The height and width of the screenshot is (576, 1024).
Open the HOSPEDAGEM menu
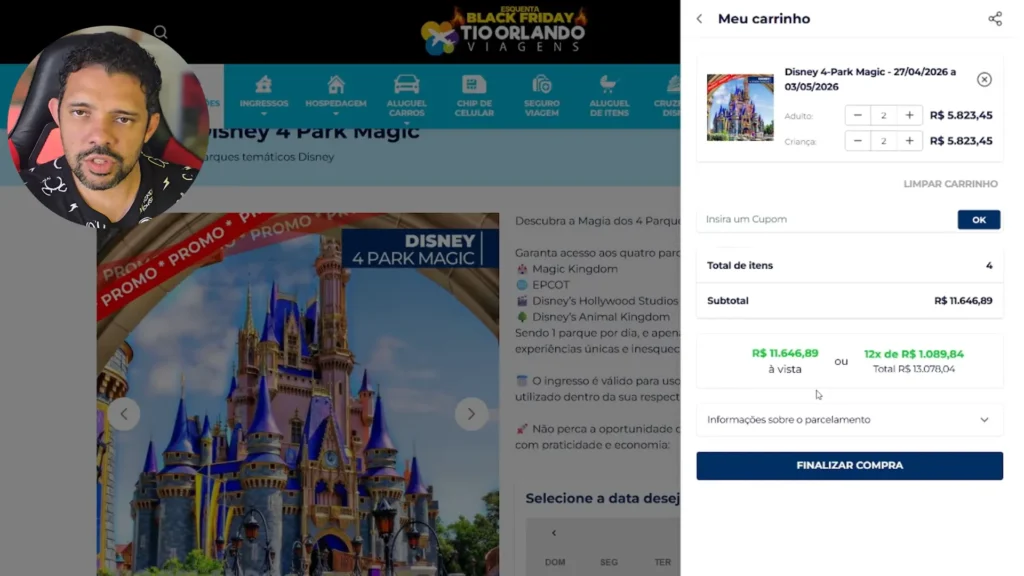[x=336, y=96]
